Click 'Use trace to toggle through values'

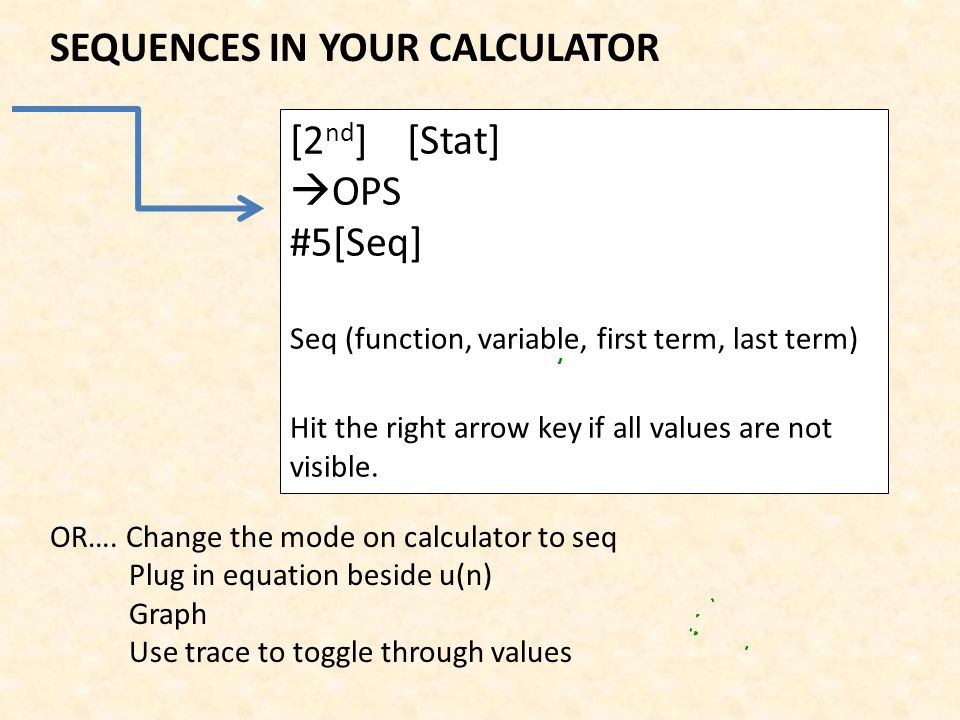[x=350, y=652]
